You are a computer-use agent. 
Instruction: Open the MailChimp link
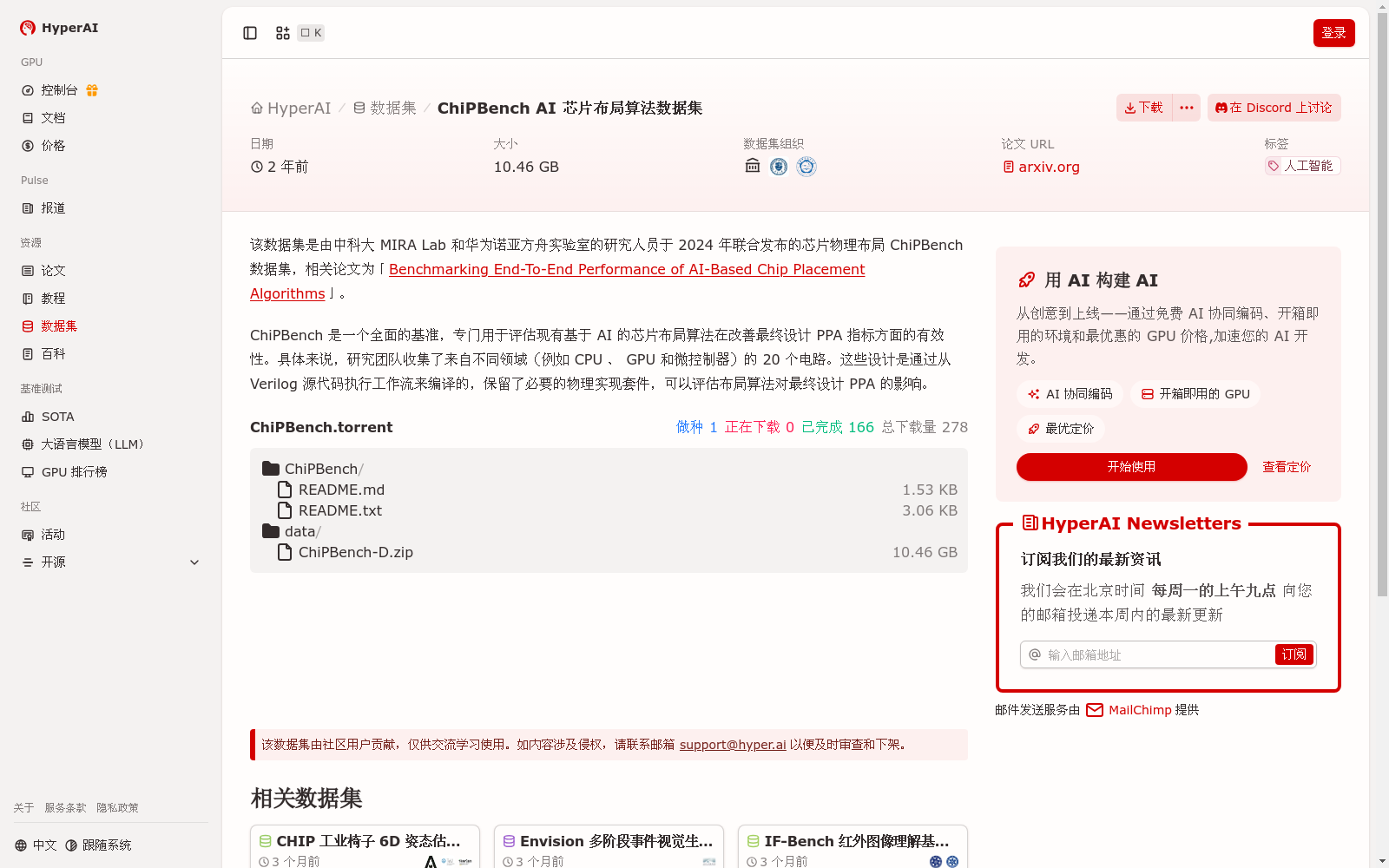tap(1129, 710)
